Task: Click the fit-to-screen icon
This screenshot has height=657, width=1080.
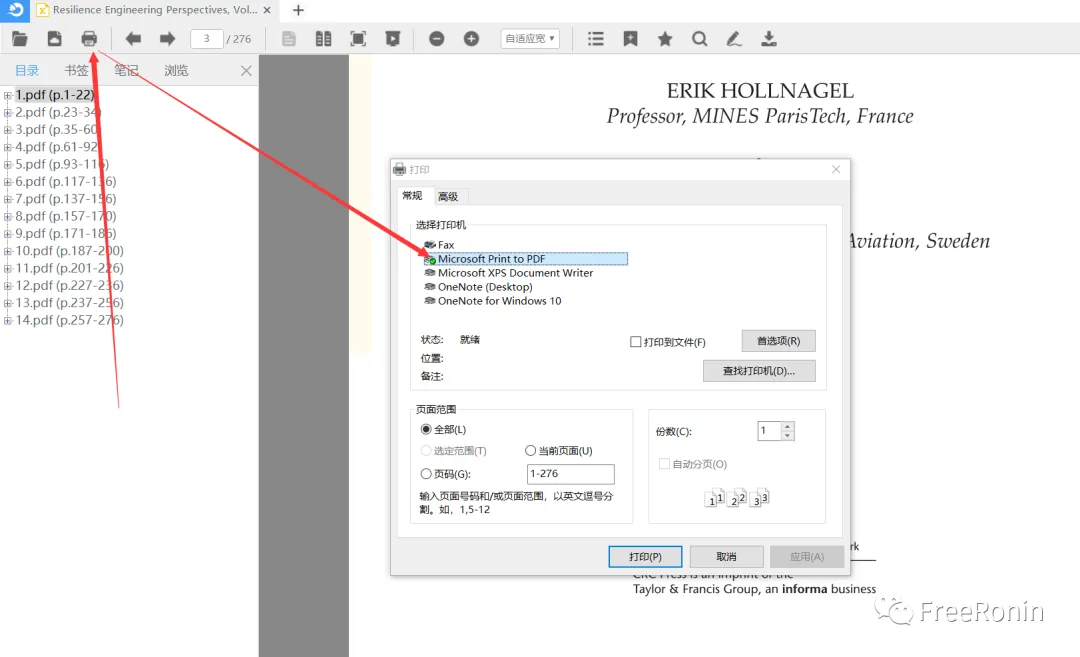Action: coord(358,39)
